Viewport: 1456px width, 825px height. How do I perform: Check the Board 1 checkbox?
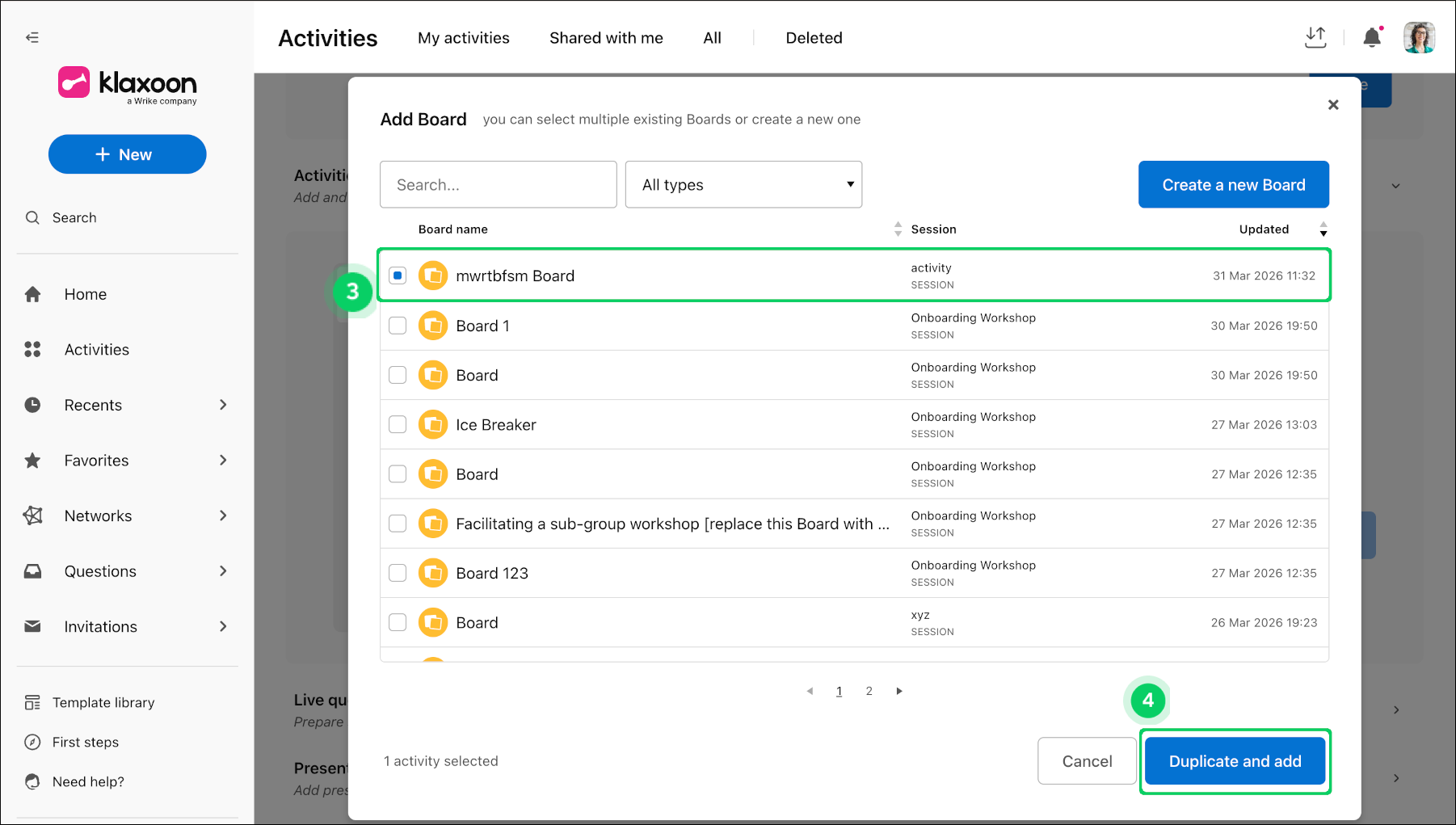click(398, 326)
